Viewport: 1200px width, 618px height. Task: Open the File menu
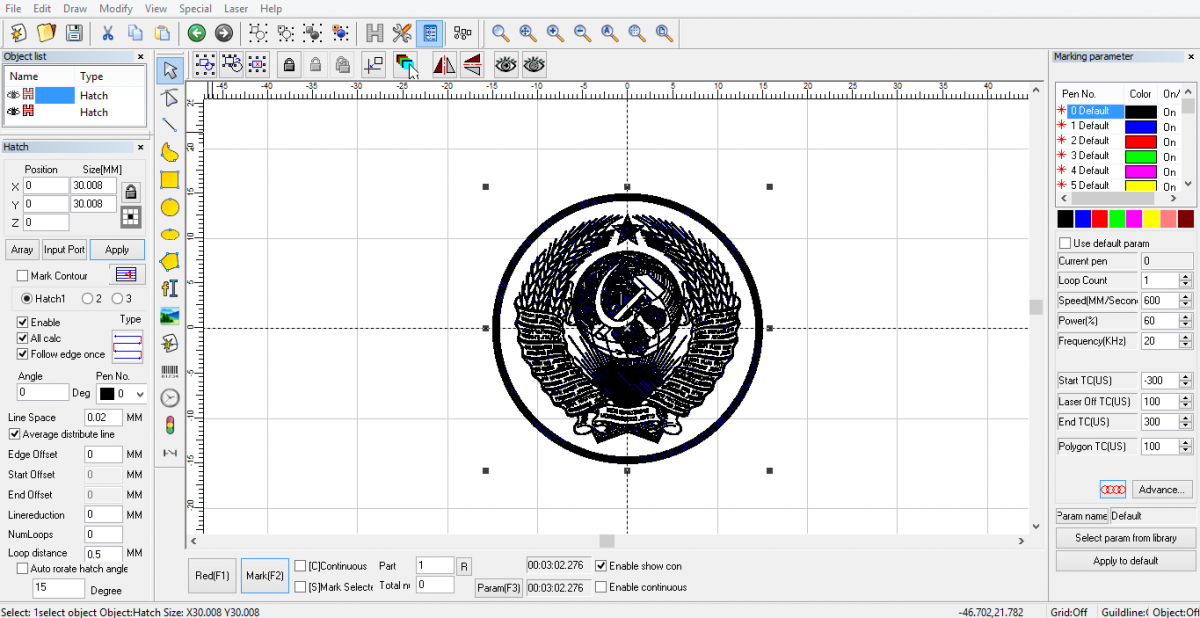pyautogui.click(x=13, y=8)
